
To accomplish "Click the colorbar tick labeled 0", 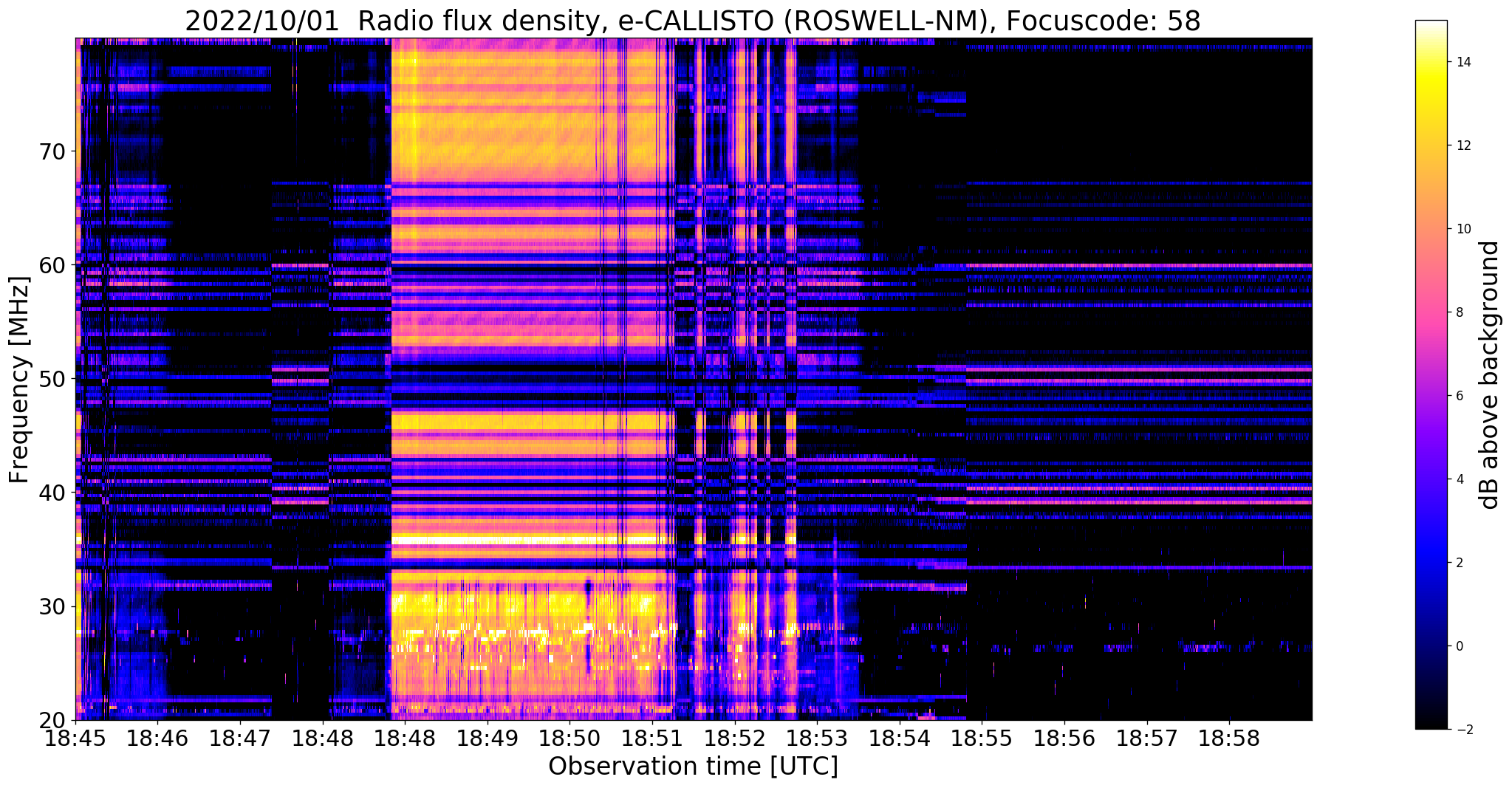I will (1459, 646).
